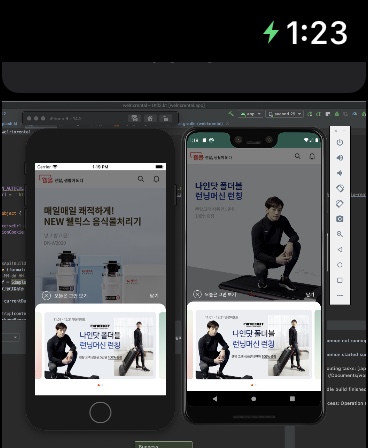Take emulator screenshot with camera icon
This screenshot has width=368, height=448.
[340, 219]
